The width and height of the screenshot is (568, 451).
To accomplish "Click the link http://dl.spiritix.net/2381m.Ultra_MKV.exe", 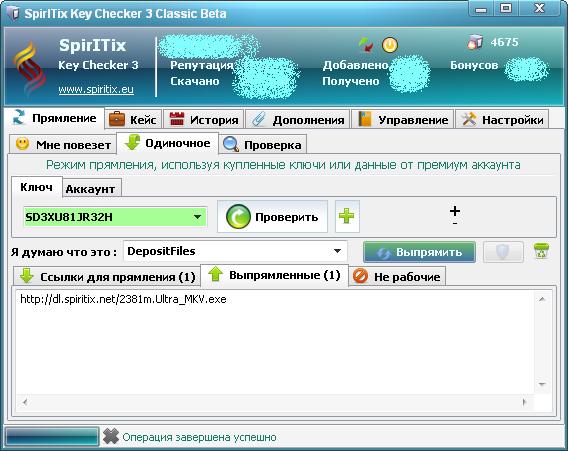I will [123, 299].
